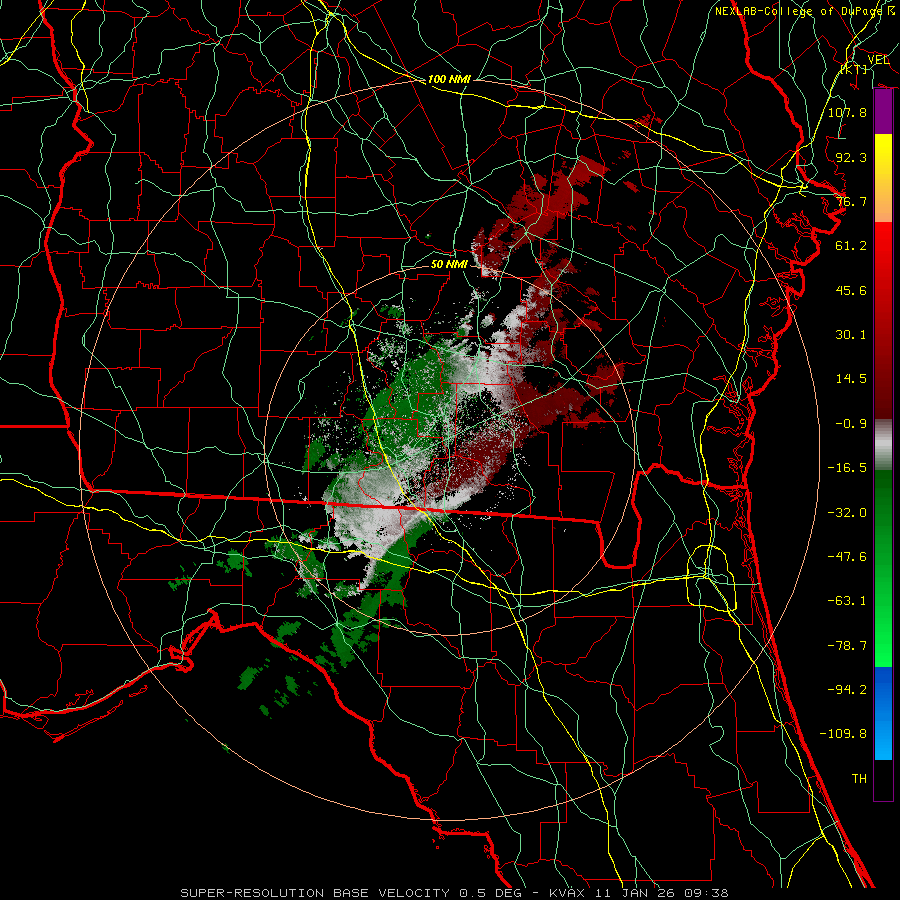Click the -94.2 legend value
Image resolution: width=900 pixels, height=900 pixels.
(x=847, y=690)
